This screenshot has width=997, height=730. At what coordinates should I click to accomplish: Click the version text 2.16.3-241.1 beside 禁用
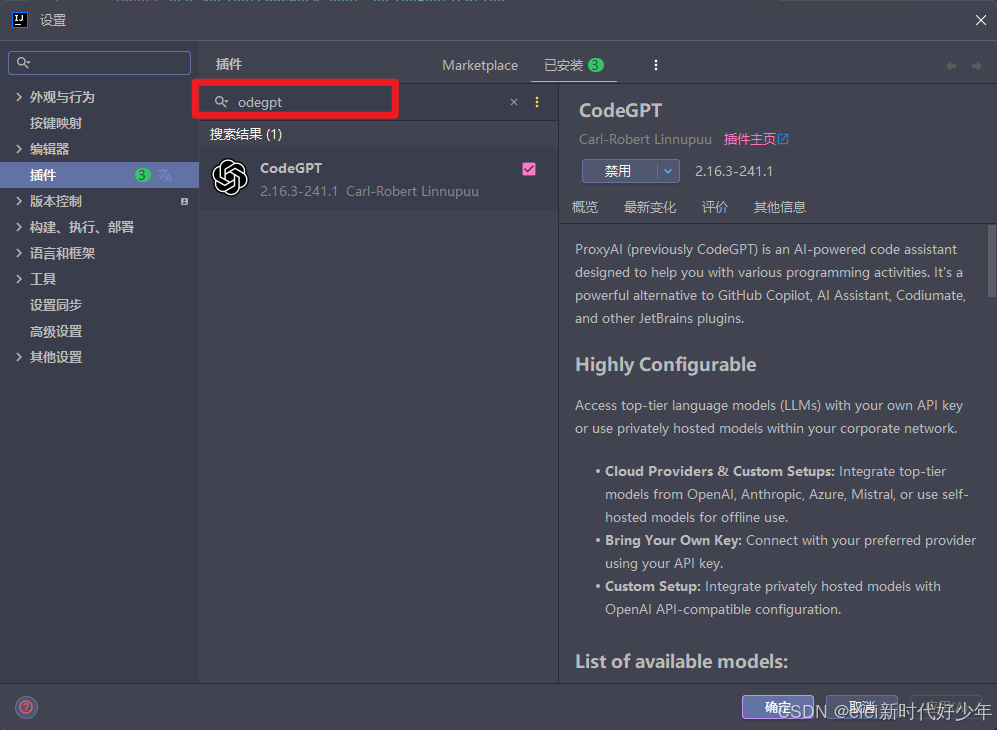[x=734, y=171]
